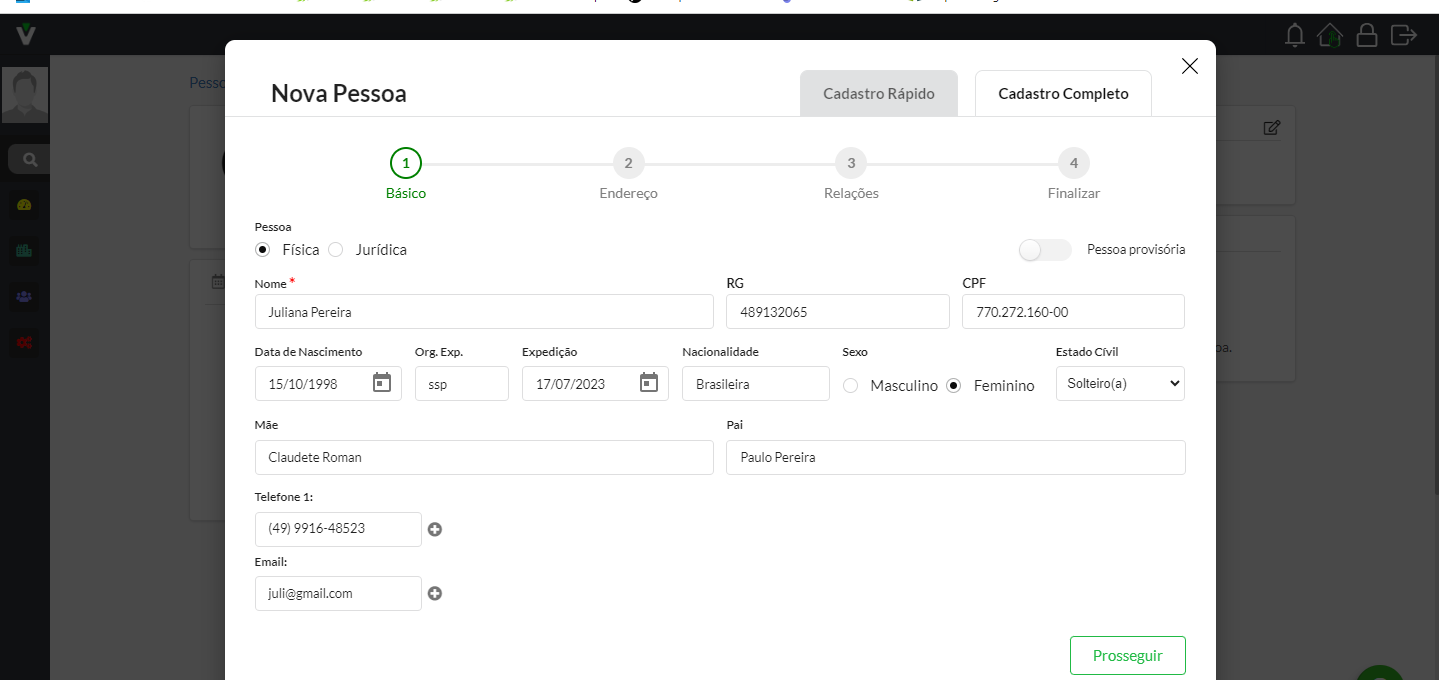
Task: Click the RG input field
Action: click(838, 311)
